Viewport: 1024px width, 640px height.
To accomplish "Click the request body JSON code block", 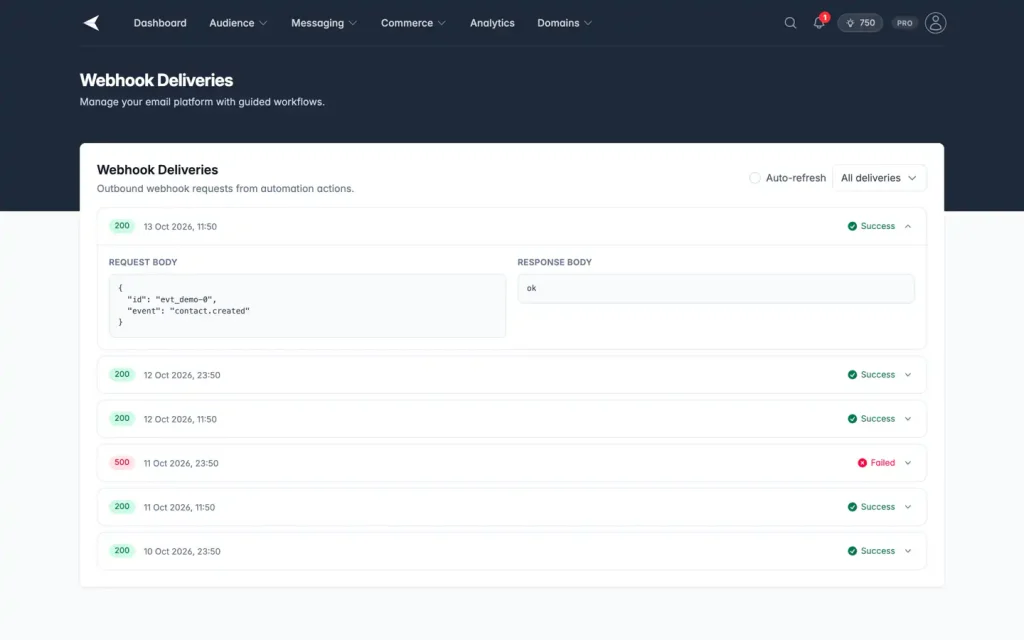I will tap(307, 306).
